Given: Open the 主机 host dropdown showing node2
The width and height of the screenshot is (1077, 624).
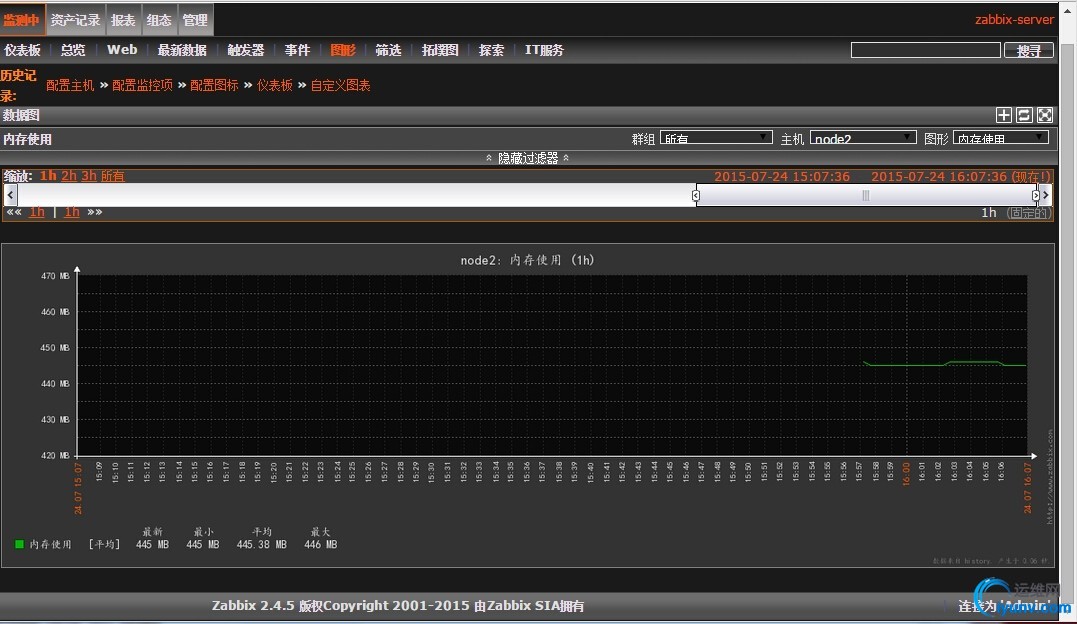Looking at the screenshot, I should coord(863,137).
